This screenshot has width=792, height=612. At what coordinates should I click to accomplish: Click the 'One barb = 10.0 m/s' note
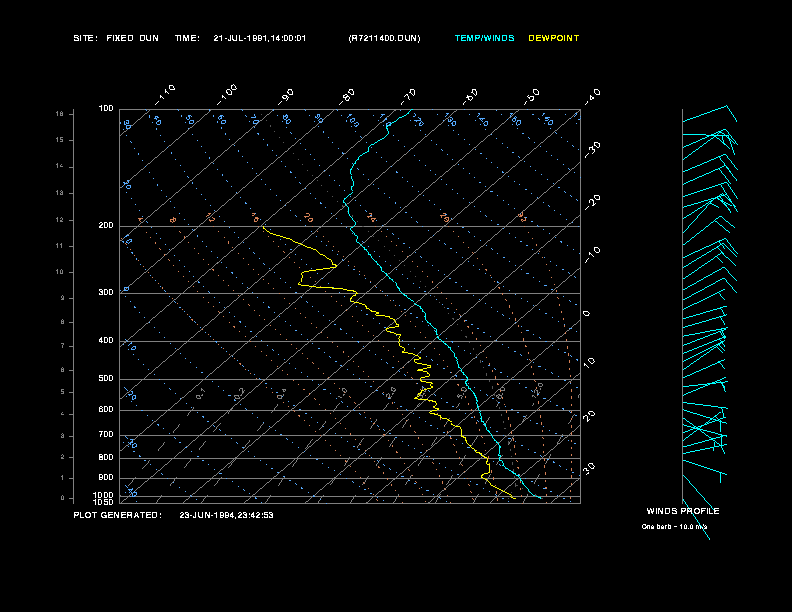point(674,527)
